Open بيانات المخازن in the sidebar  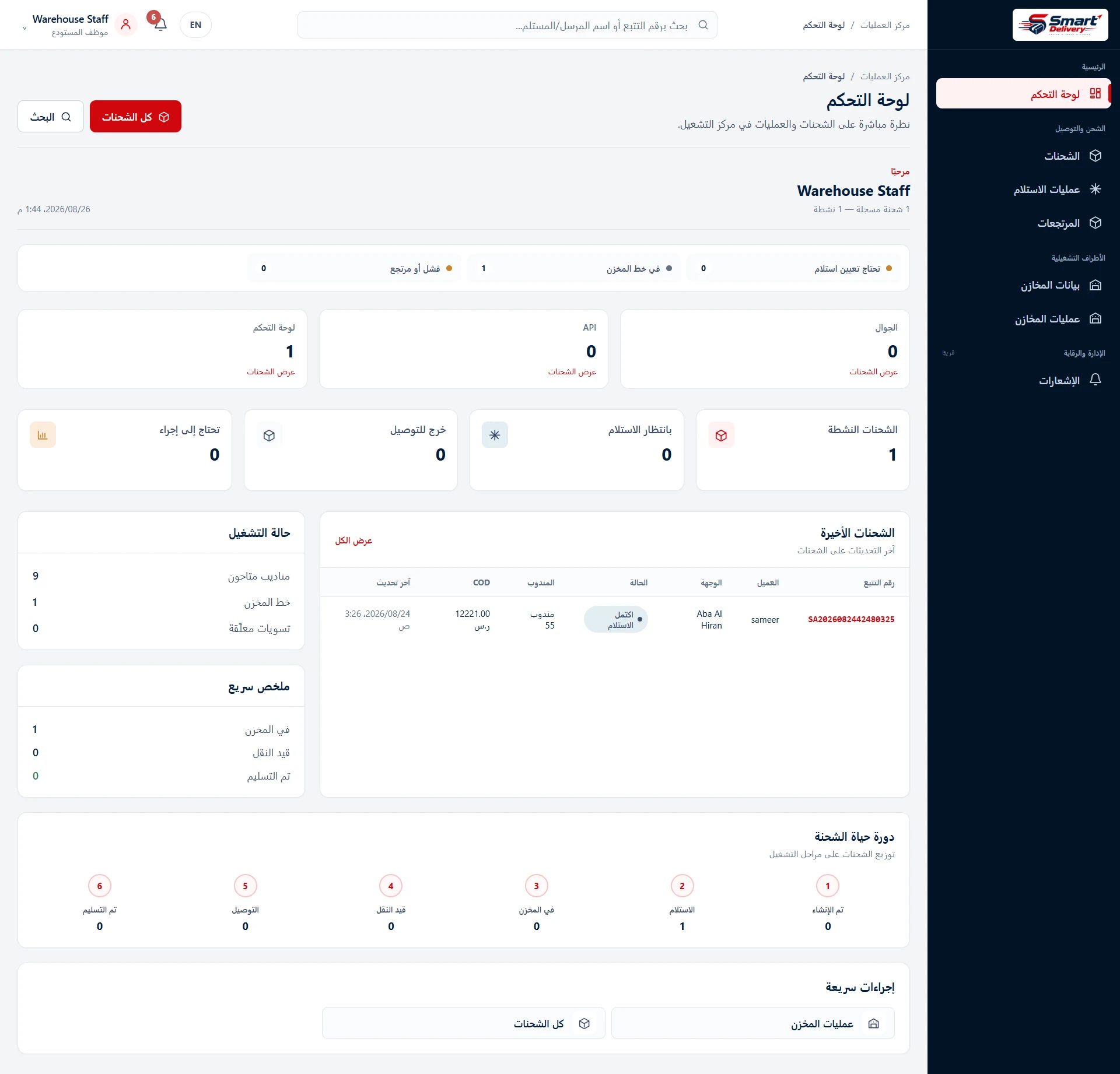1023,285
